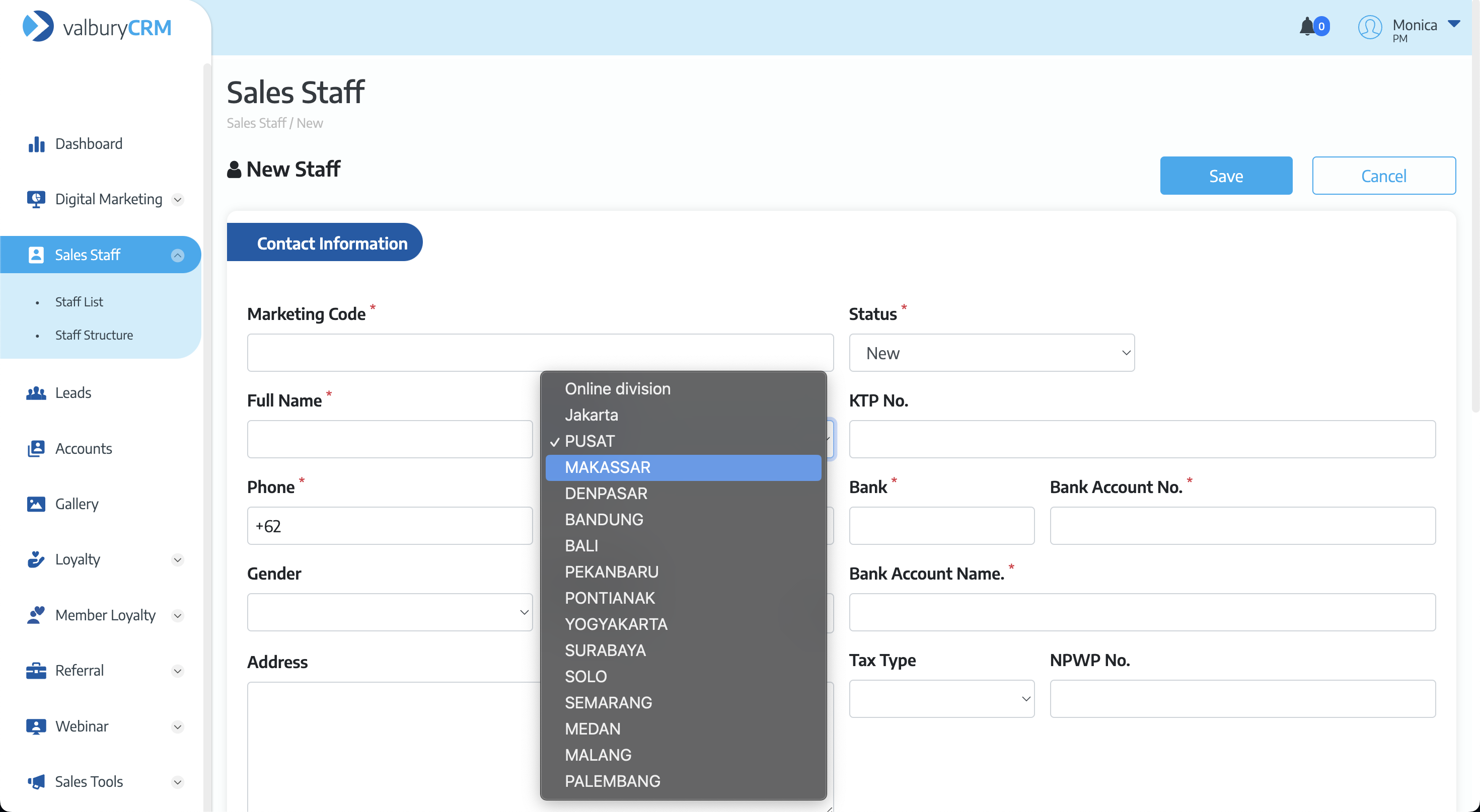
Task: Click the valburyCRM logo
Action: 97,27
